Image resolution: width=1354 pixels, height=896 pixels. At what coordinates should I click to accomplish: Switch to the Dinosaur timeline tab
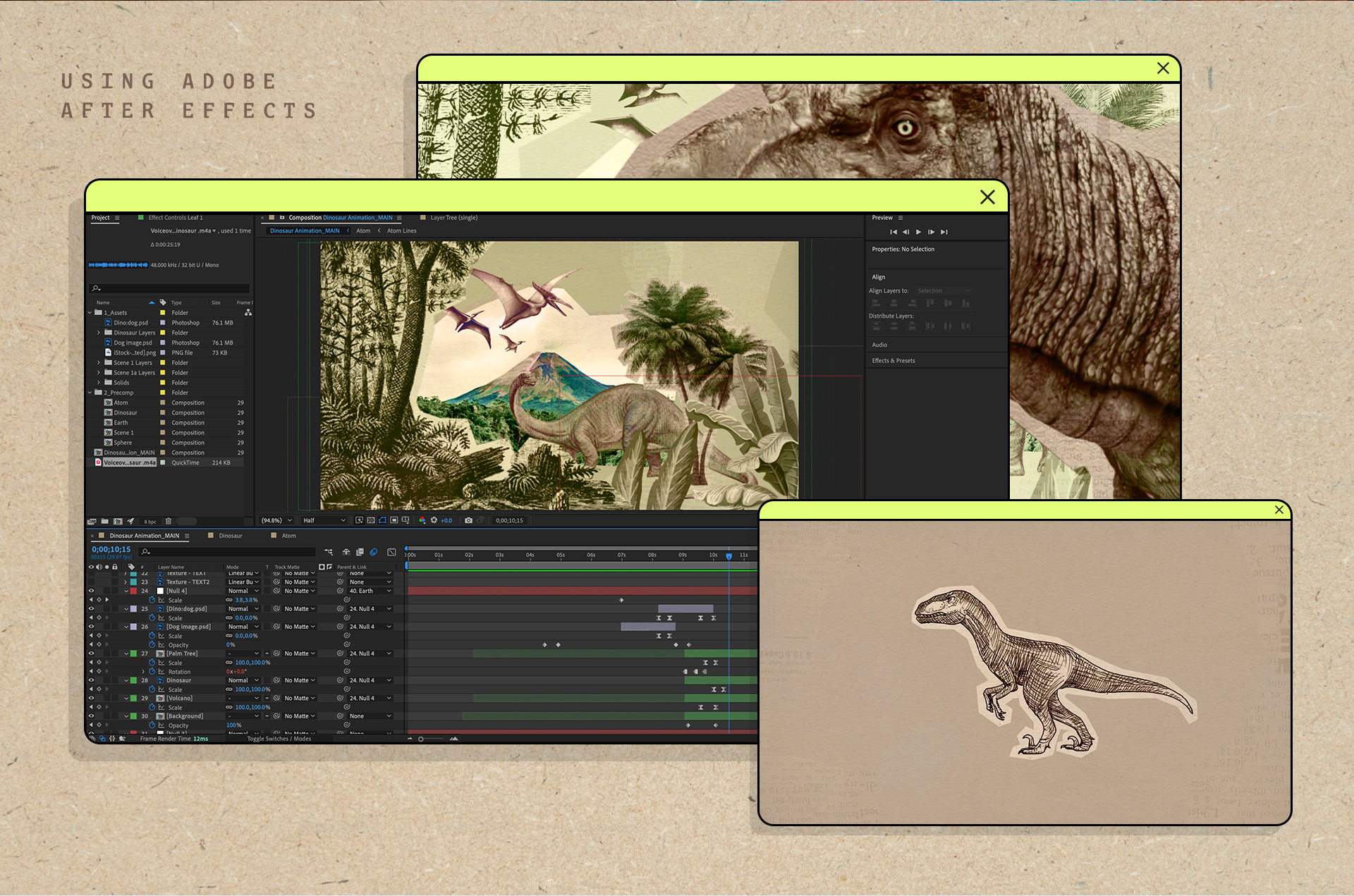(x=230, y=536)
